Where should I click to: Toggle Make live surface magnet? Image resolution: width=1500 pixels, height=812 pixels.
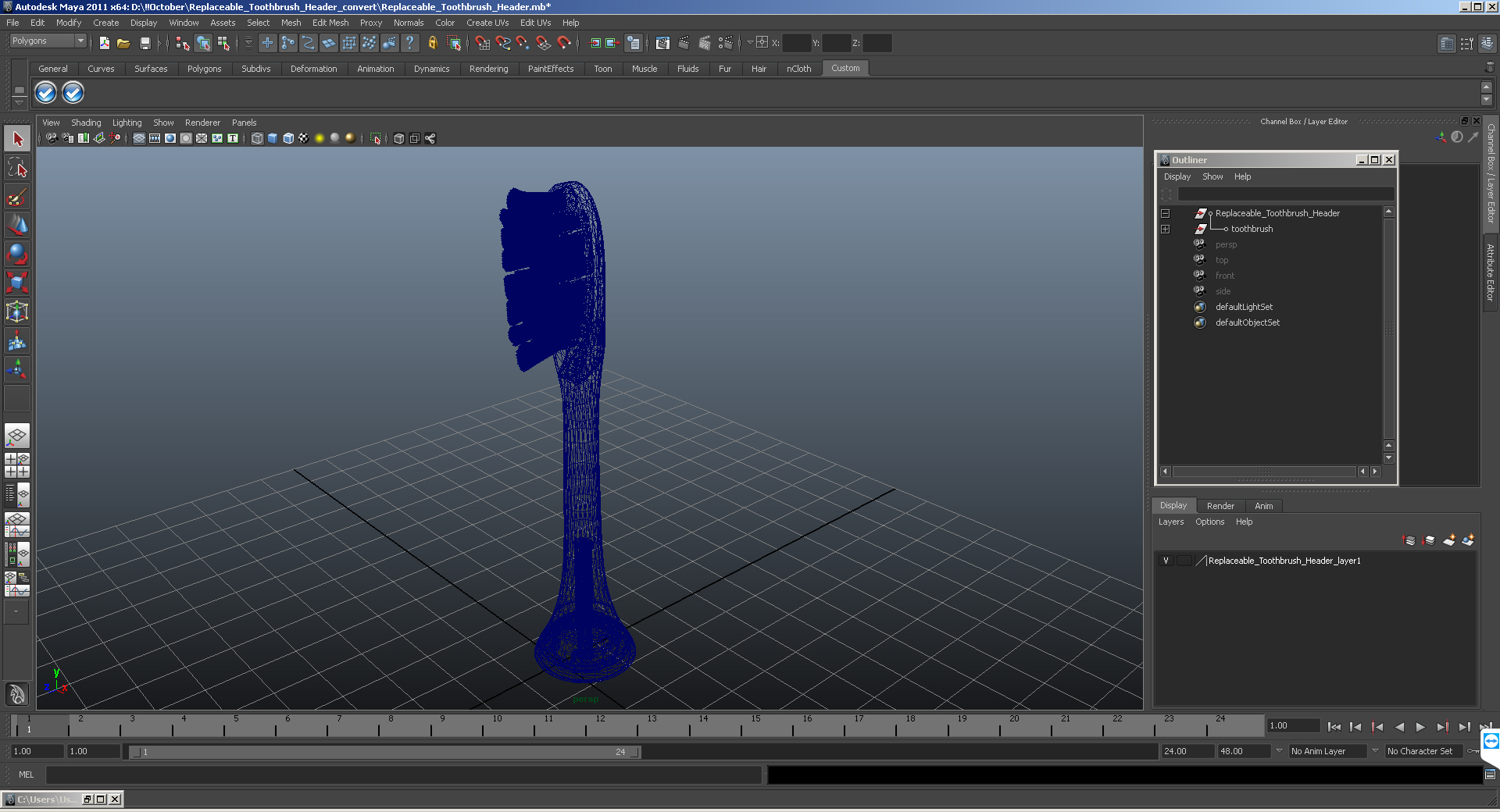[563, 43]
